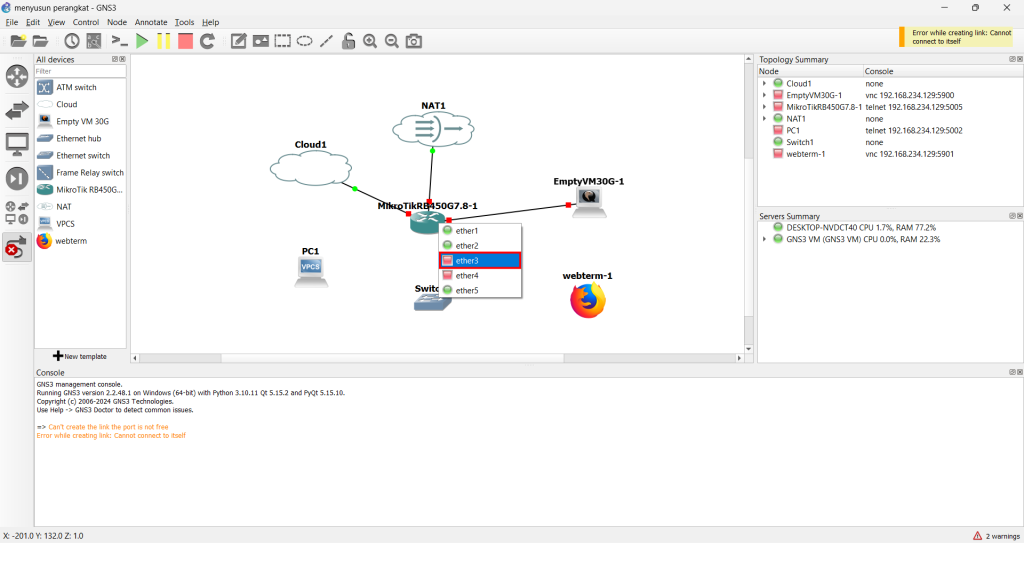Viewport: 1024px width, 576px height.
Task: Expand MikroTikRB450G7.8-1 in Topology Summary
Action: pyautogui.click(x=764, y=107)
